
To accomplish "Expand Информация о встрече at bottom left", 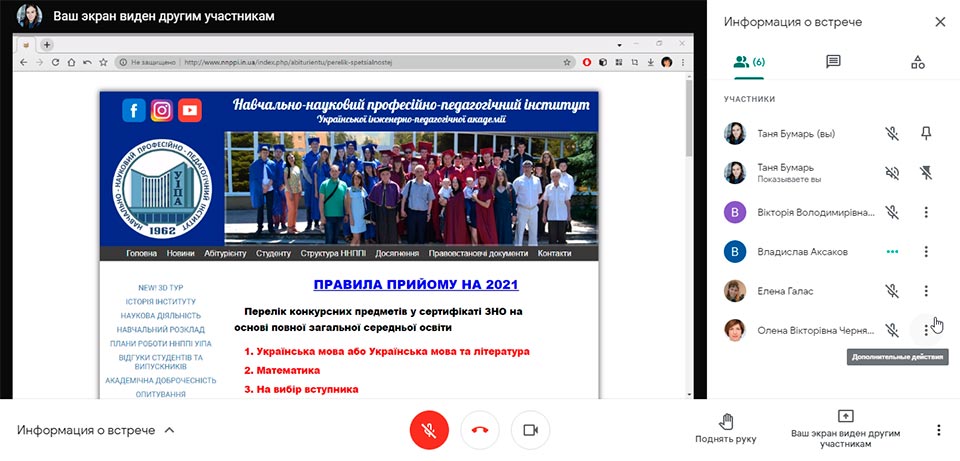I will tap(96, 430).
